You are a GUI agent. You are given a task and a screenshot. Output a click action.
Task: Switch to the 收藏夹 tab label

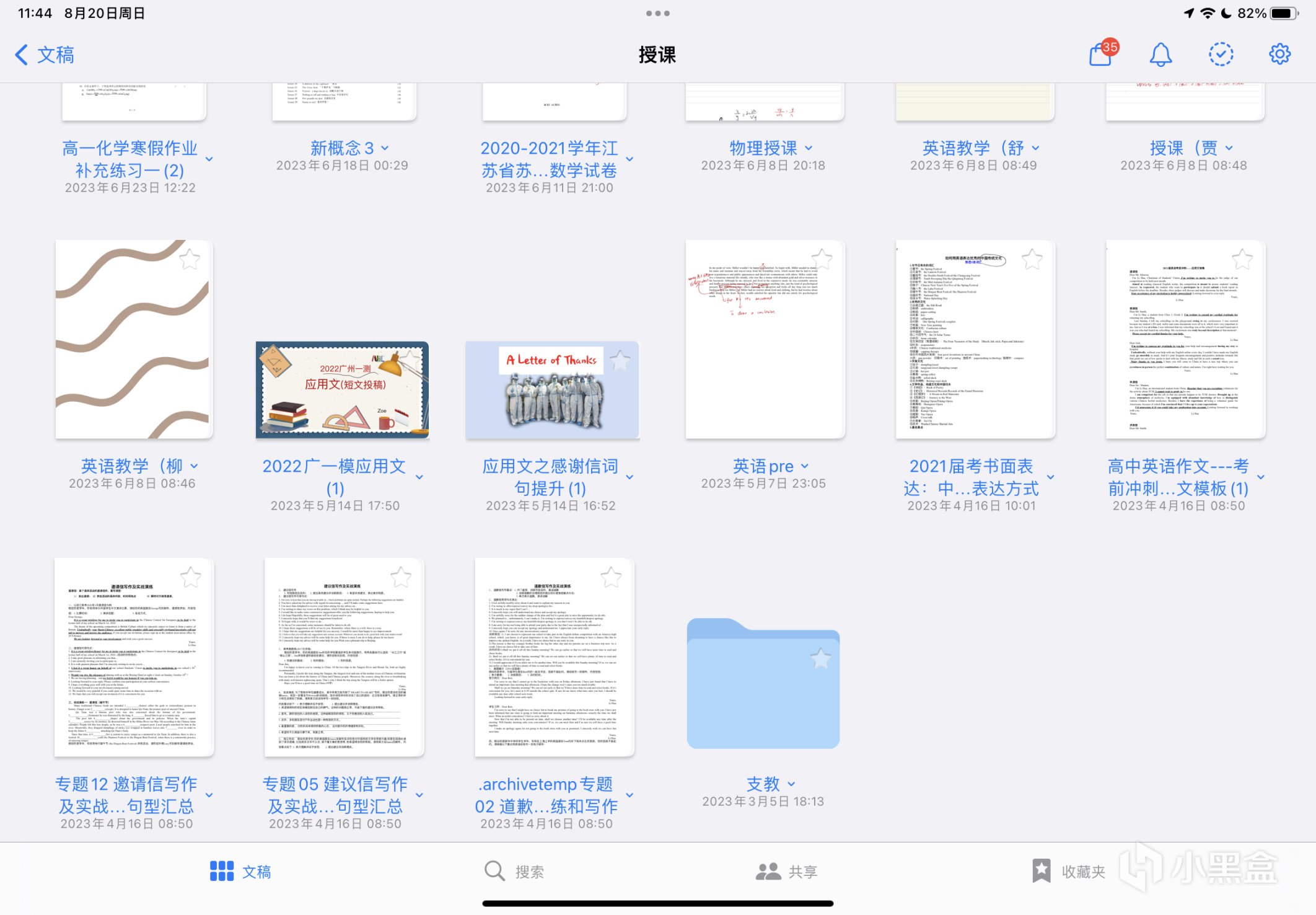pos(1084,872)
